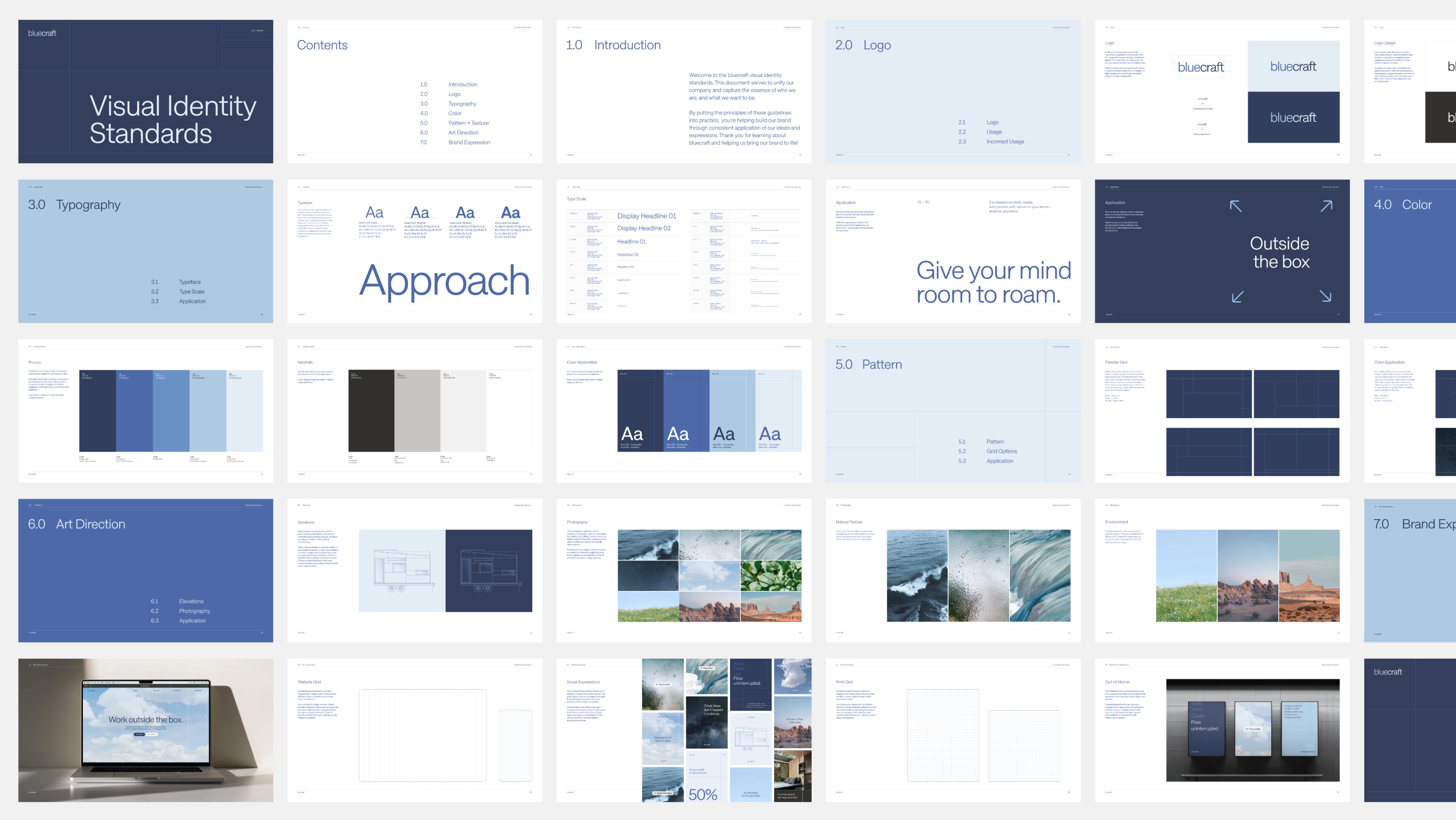Screen dimensions: 1456x820
Task: Select the slide with the large Approach wordmark
Action: click(x=414, y=251)
